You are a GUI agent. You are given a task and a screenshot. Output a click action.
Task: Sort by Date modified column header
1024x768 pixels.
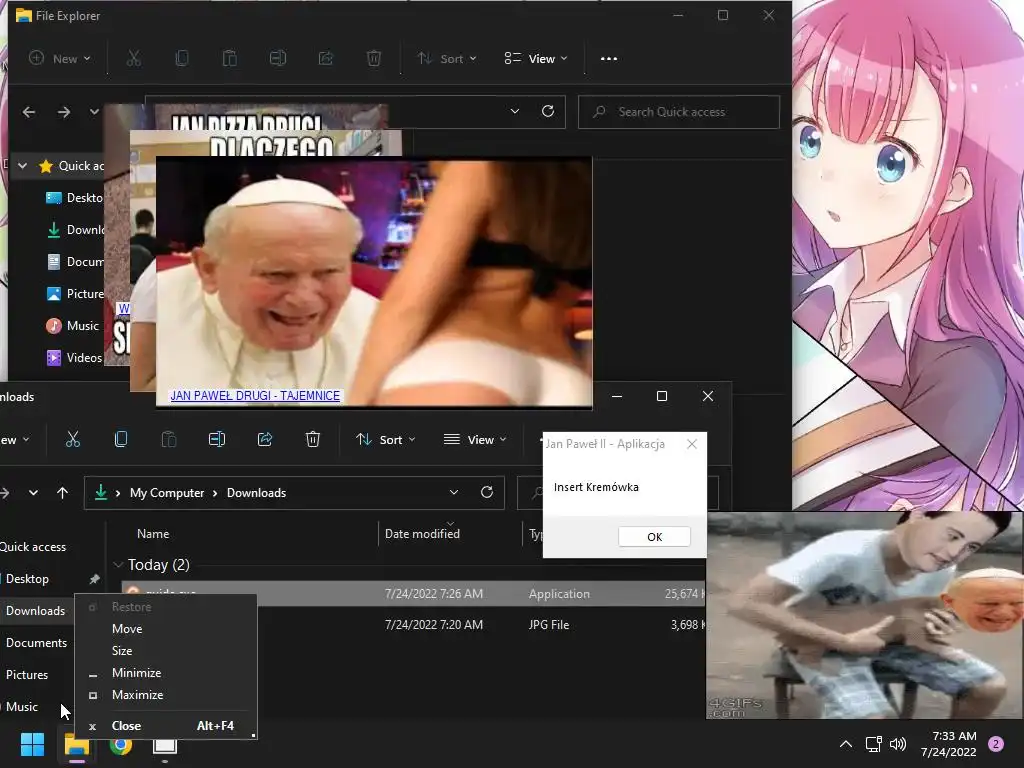click(x=422, y=534)
